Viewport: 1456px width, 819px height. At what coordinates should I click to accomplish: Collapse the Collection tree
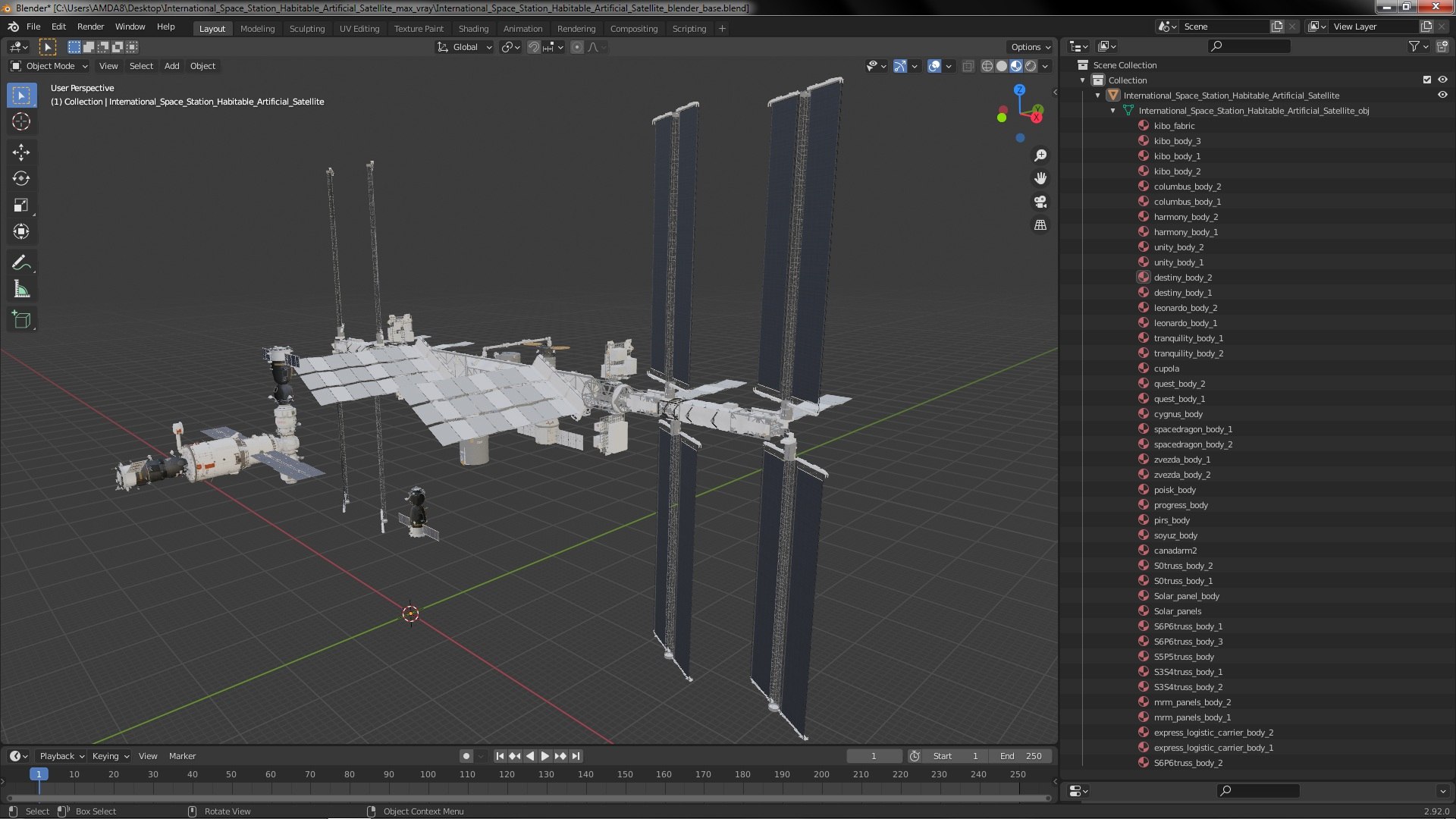[1083, 80]
